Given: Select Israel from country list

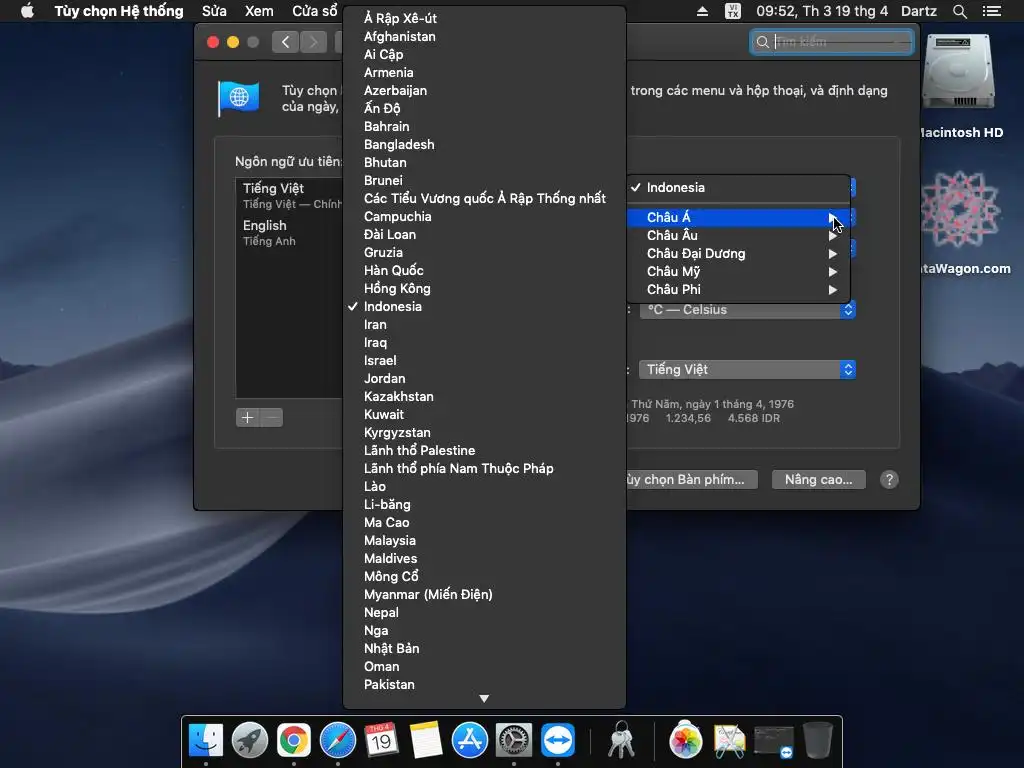Looking at the screenshot, I should click(484, 360).
